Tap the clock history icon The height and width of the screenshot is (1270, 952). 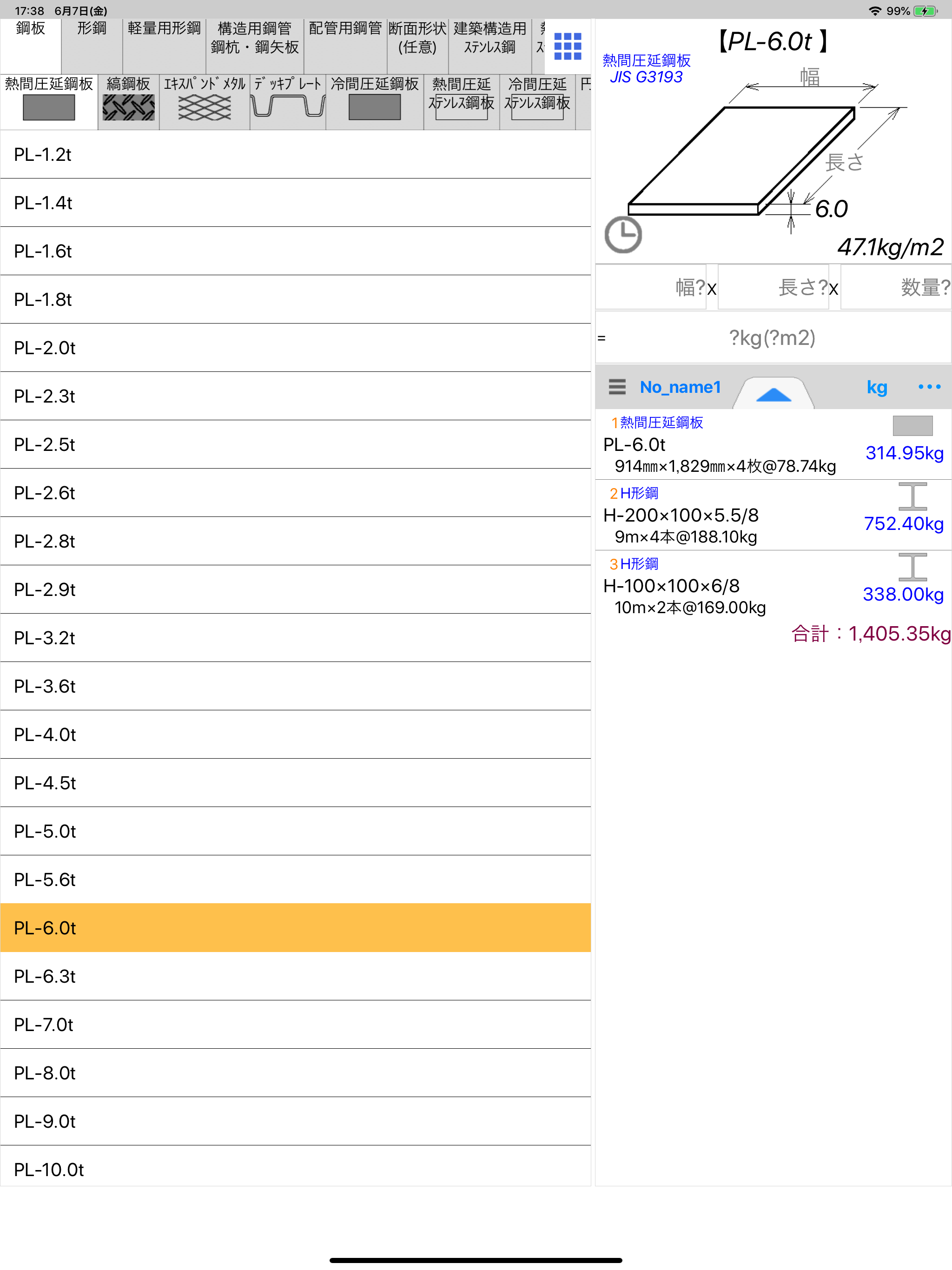(x=623, y=234)
